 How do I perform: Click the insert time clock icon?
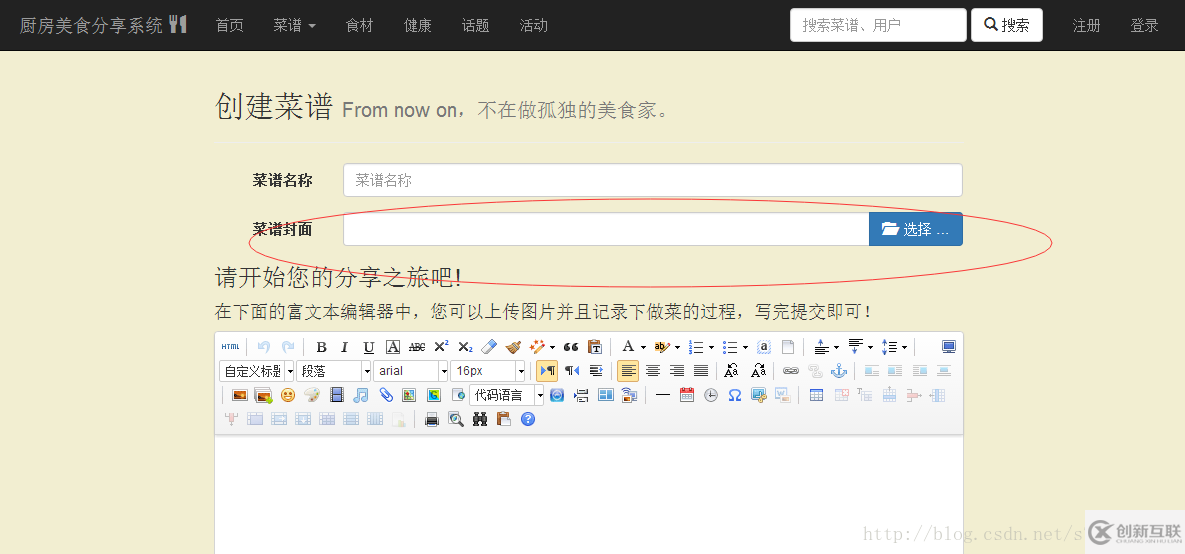click(710, 395)
